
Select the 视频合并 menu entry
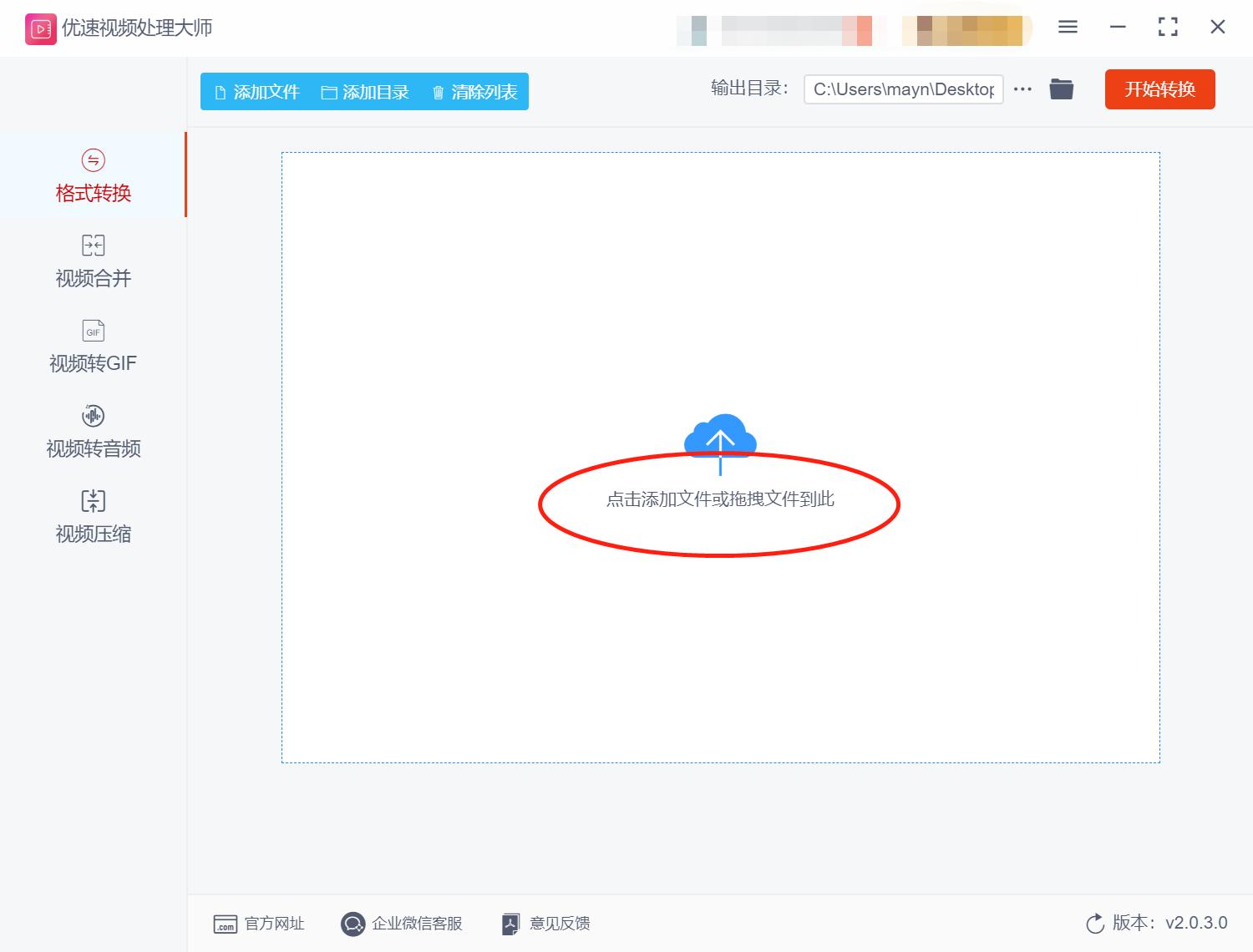[93, 278]
